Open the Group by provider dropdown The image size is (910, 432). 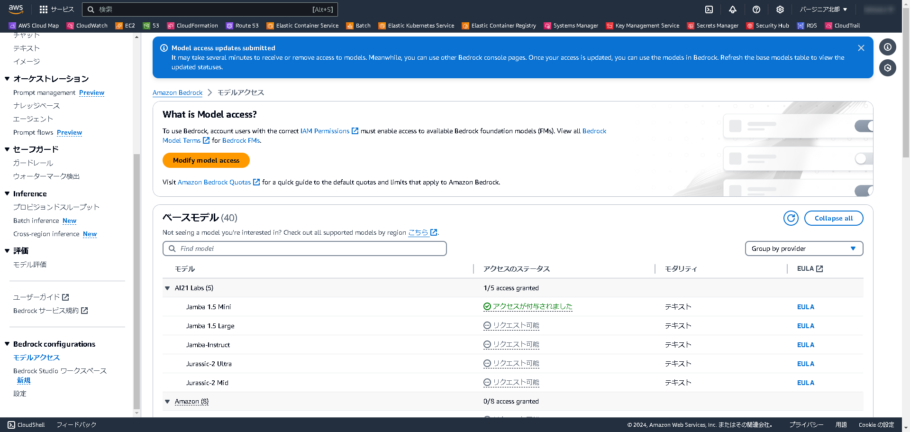point(804,249)
